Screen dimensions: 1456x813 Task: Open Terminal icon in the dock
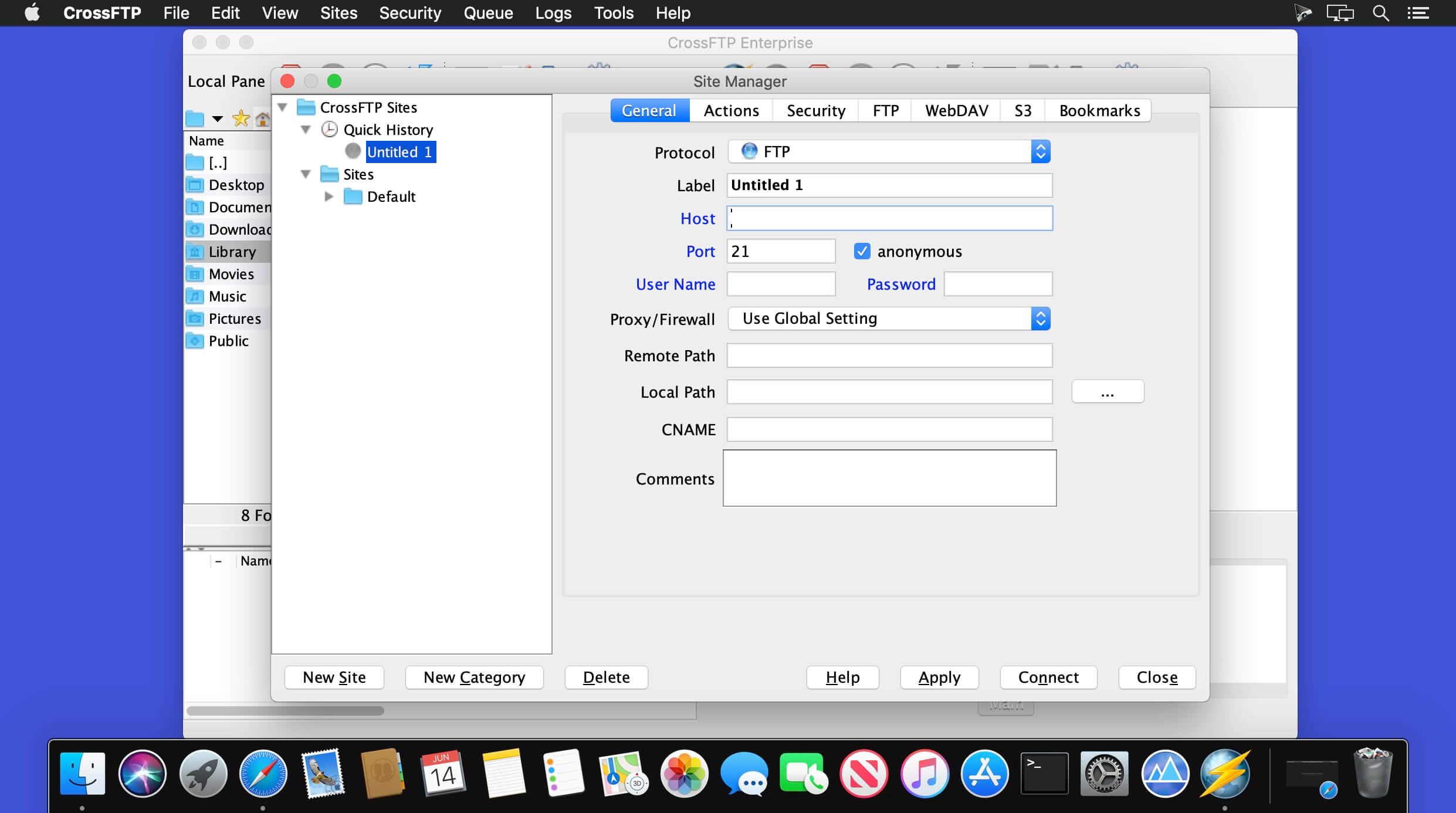pyautogui.click(x=1044, y=774)
